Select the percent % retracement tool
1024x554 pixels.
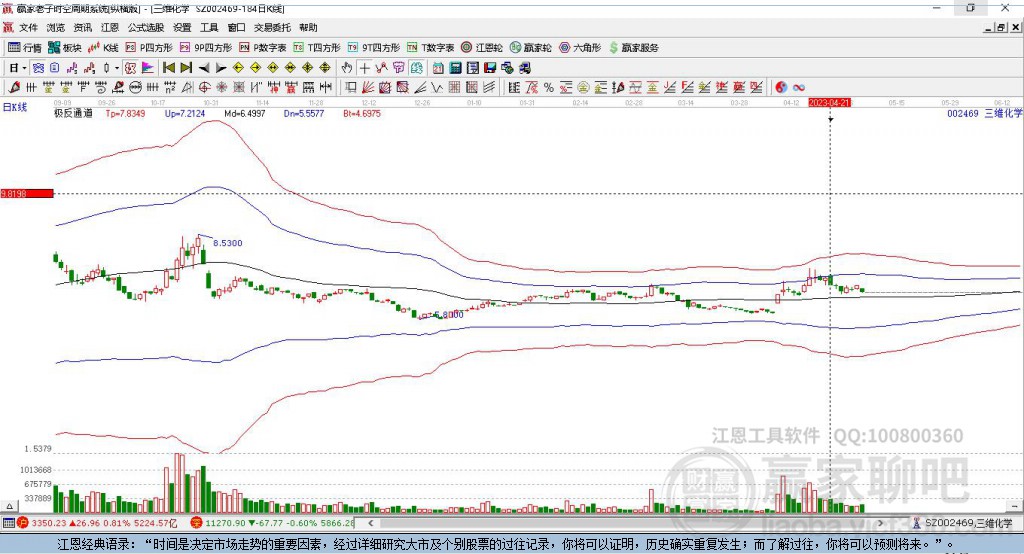pyautogui.click(x=549, y=87)
